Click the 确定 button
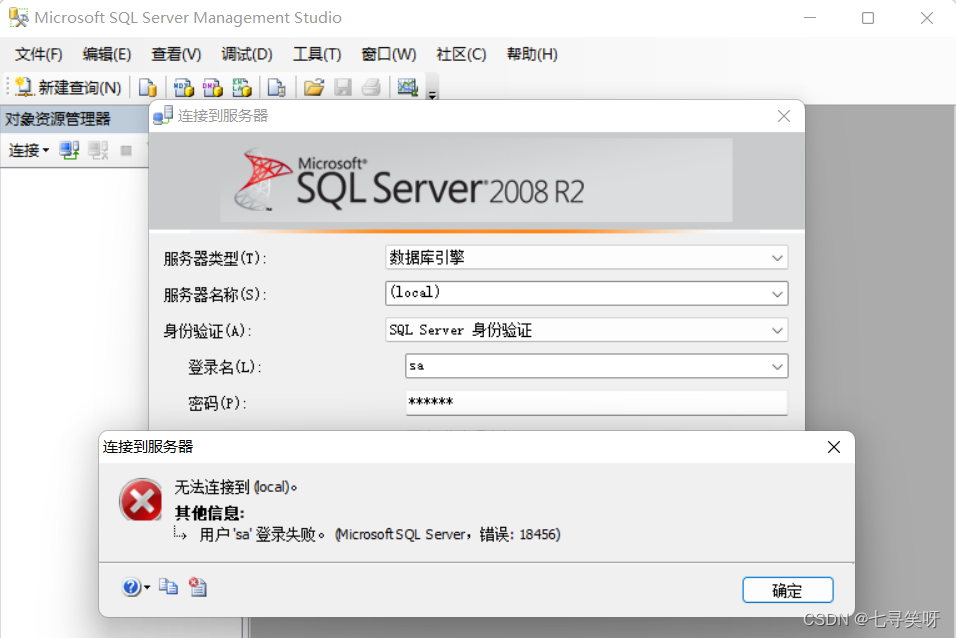 pyautogui.click(x=788, y=590)
